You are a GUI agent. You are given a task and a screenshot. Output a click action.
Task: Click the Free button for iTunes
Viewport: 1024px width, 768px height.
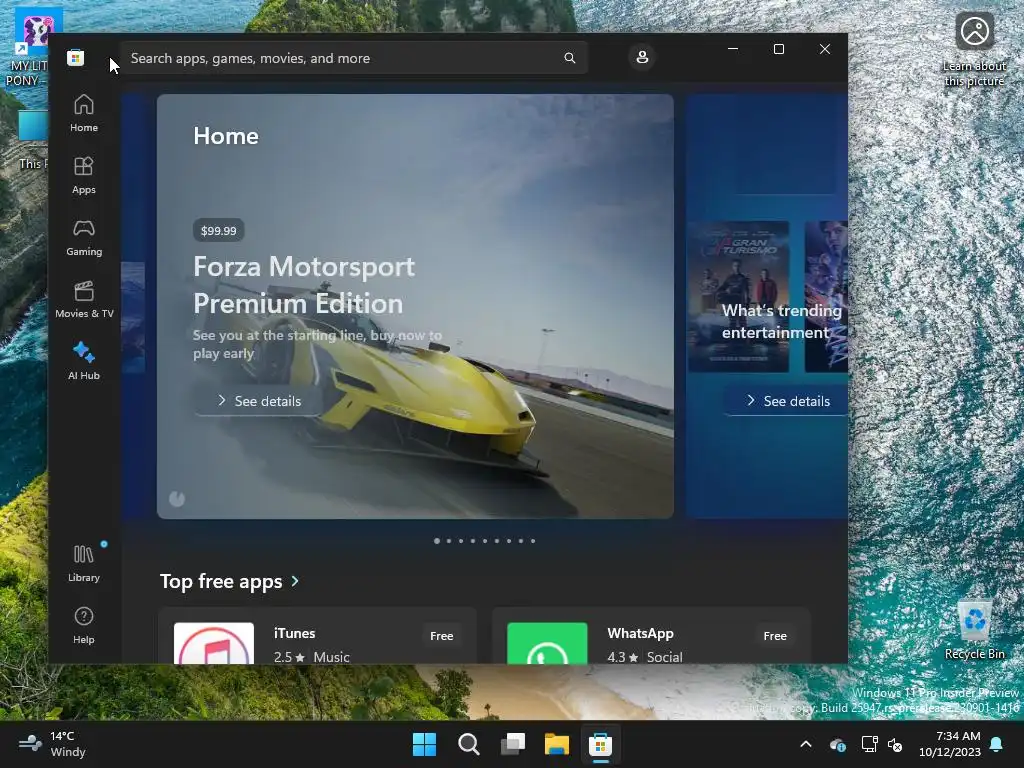[441, 635]
